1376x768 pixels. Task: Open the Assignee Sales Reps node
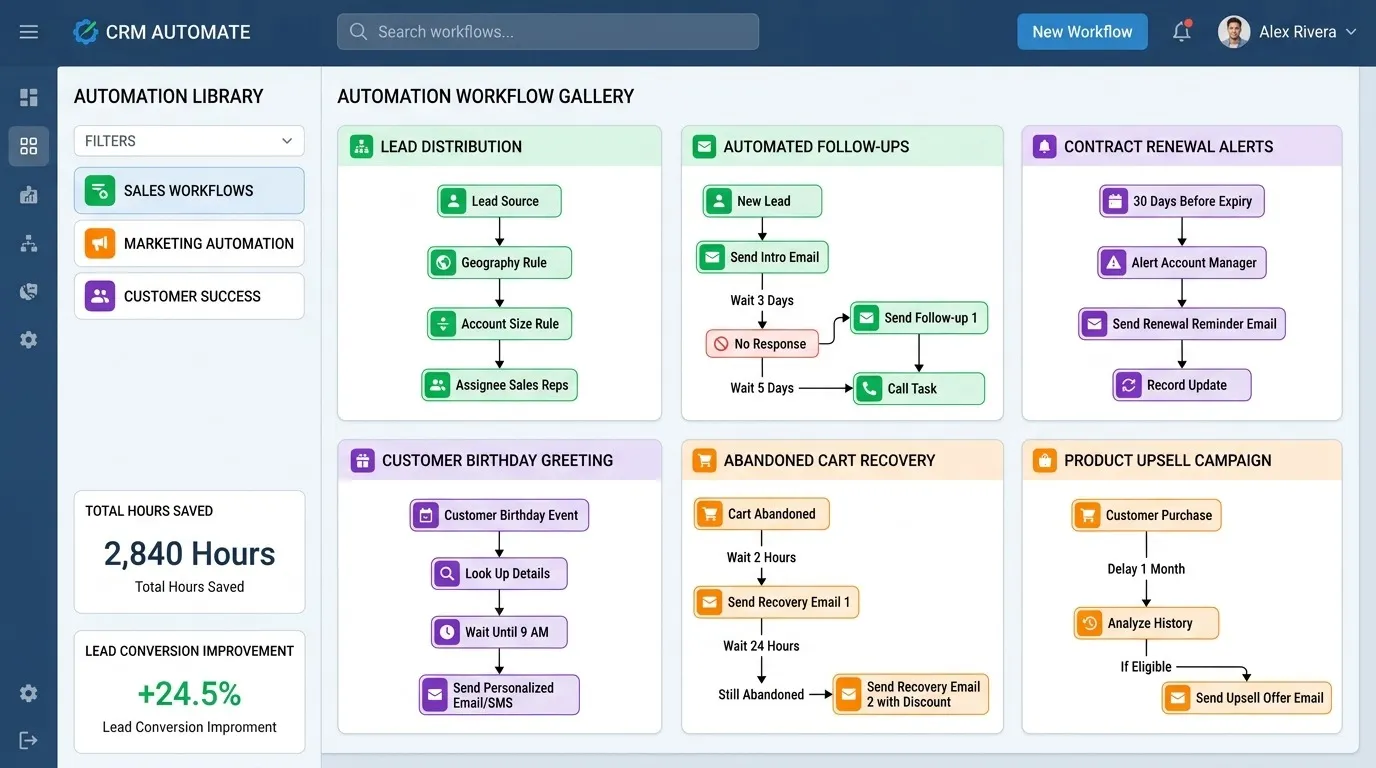pyautogui.click(x=499, y=385)
